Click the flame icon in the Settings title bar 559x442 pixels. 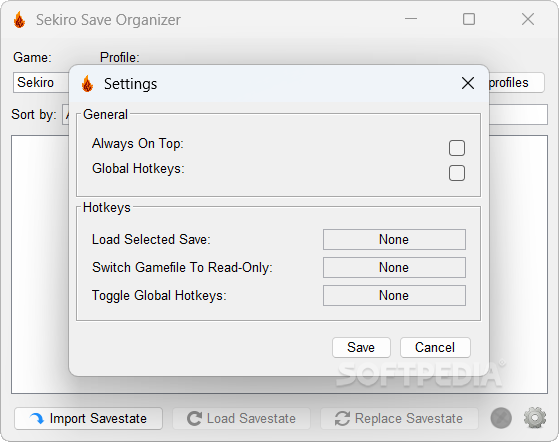tap(87, 84)
